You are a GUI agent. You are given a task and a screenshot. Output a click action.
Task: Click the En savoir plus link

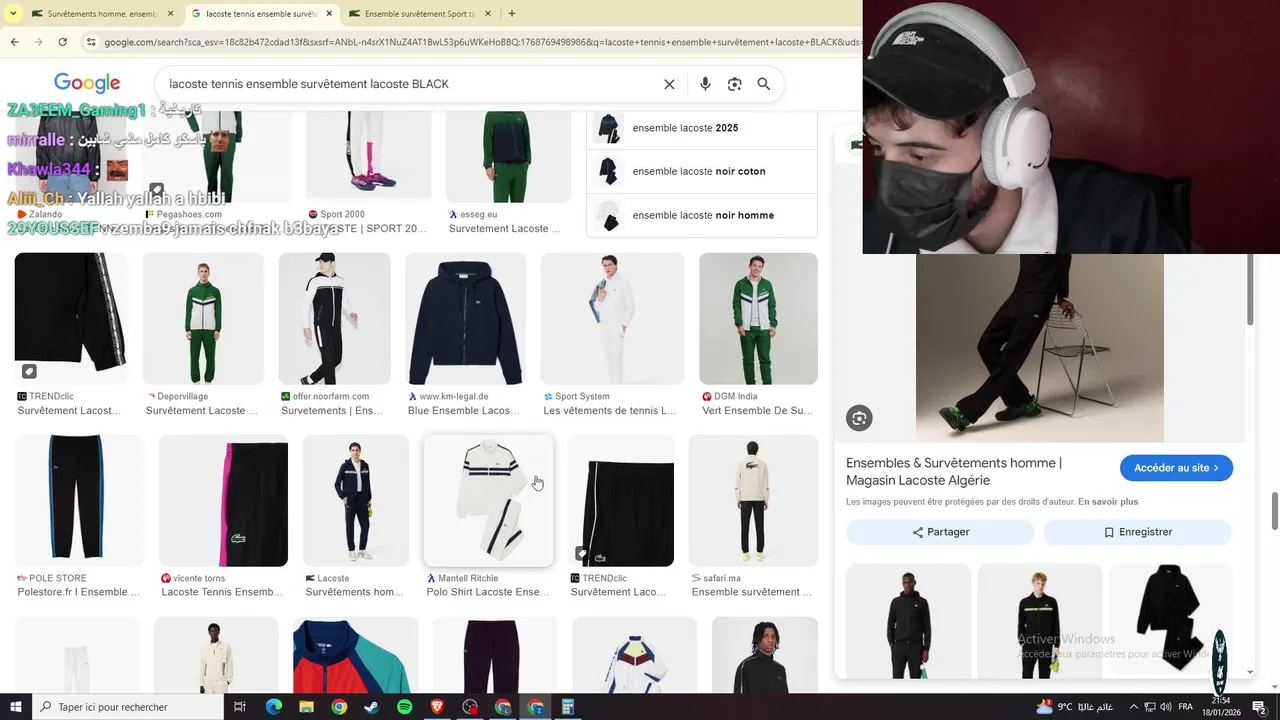point(1108,502)
